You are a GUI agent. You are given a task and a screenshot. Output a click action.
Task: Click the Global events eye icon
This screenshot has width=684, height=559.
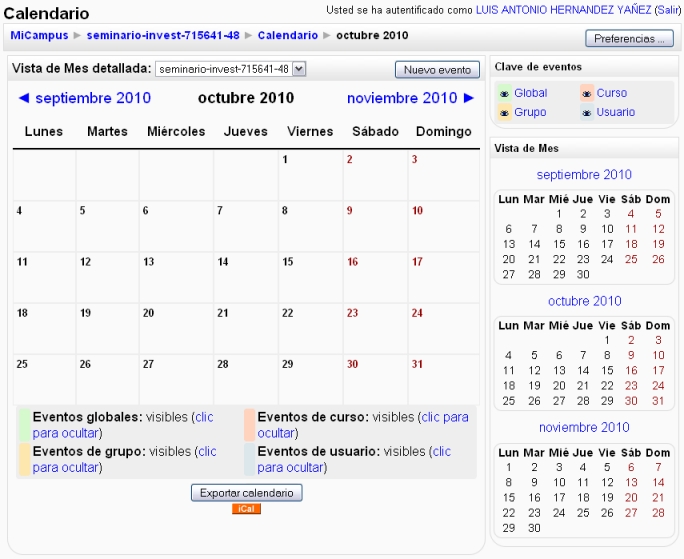[505, 94]
